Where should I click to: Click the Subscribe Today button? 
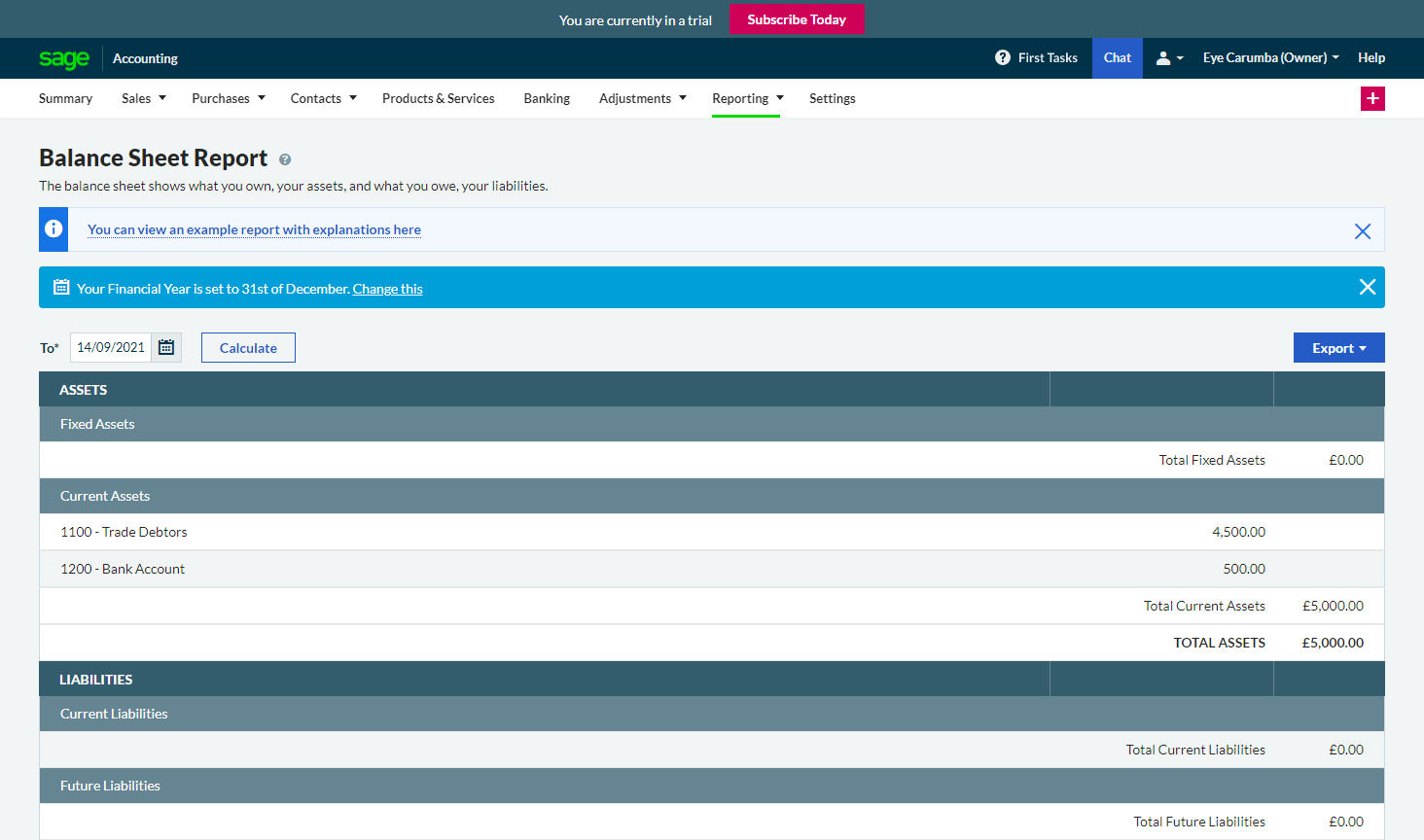797,19
